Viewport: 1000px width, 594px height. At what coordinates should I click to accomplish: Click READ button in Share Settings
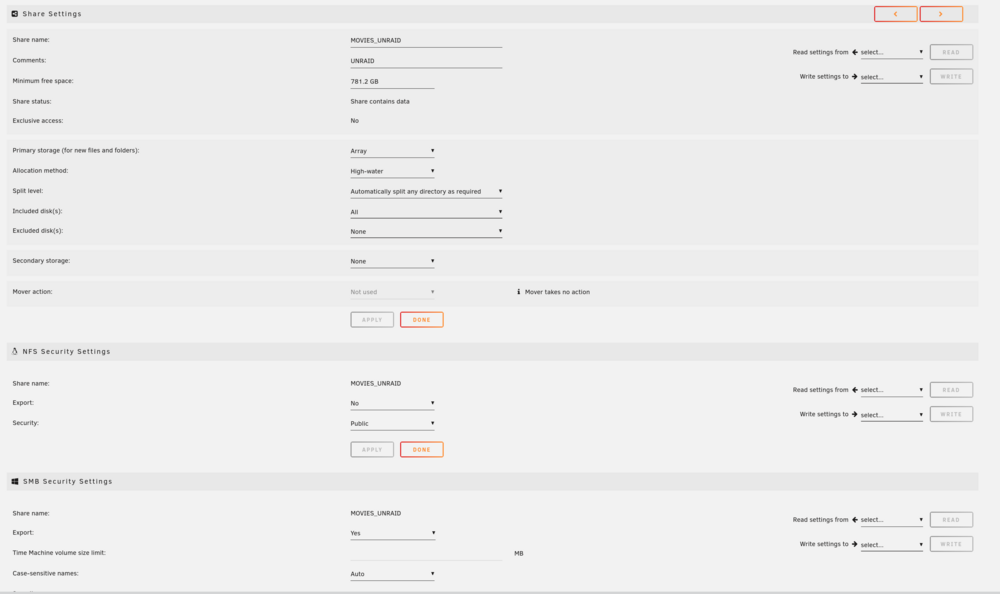click(951, 52)
